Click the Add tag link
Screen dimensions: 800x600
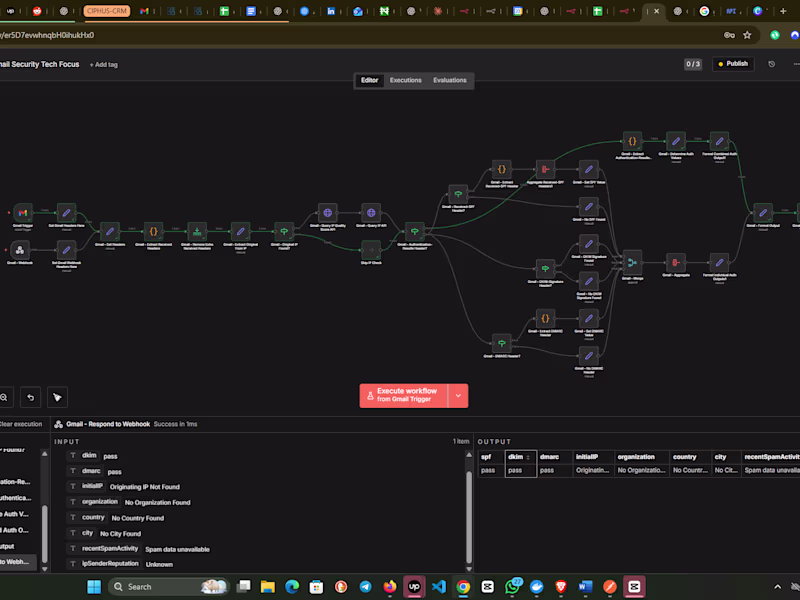(103, 64)
